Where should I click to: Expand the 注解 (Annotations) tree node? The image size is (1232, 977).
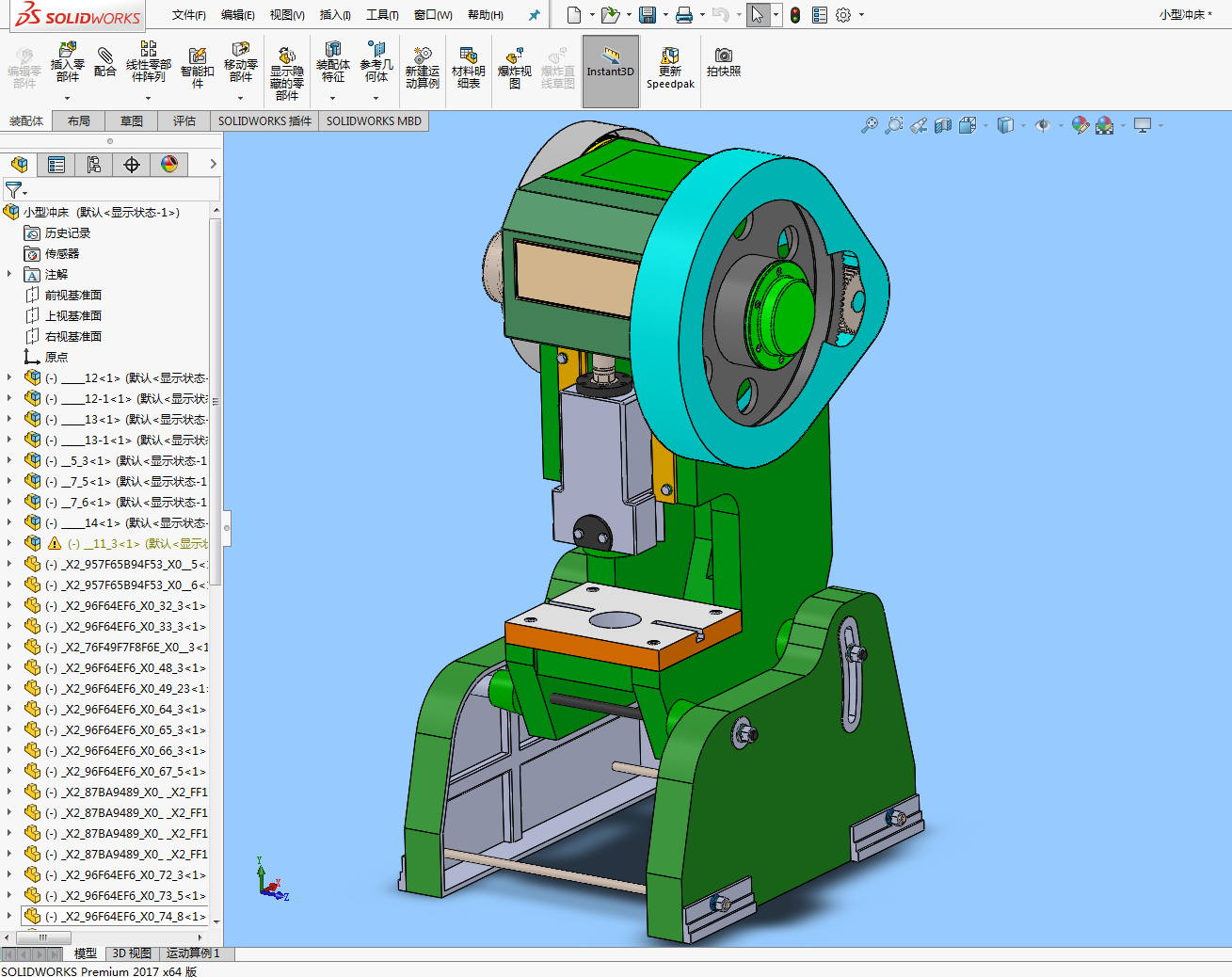[x=9, y=274]
